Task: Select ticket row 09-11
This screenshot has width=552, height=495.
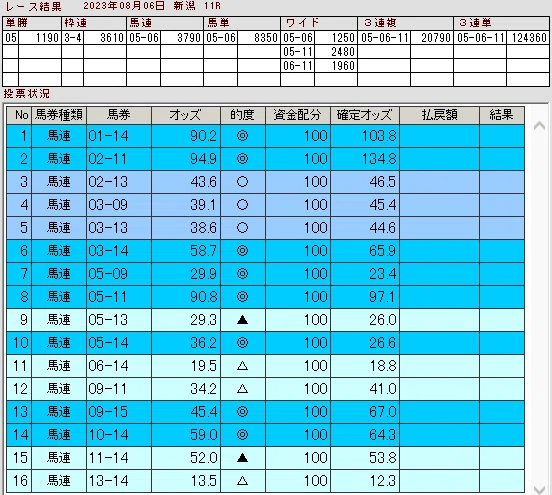Action: (265, 389)
